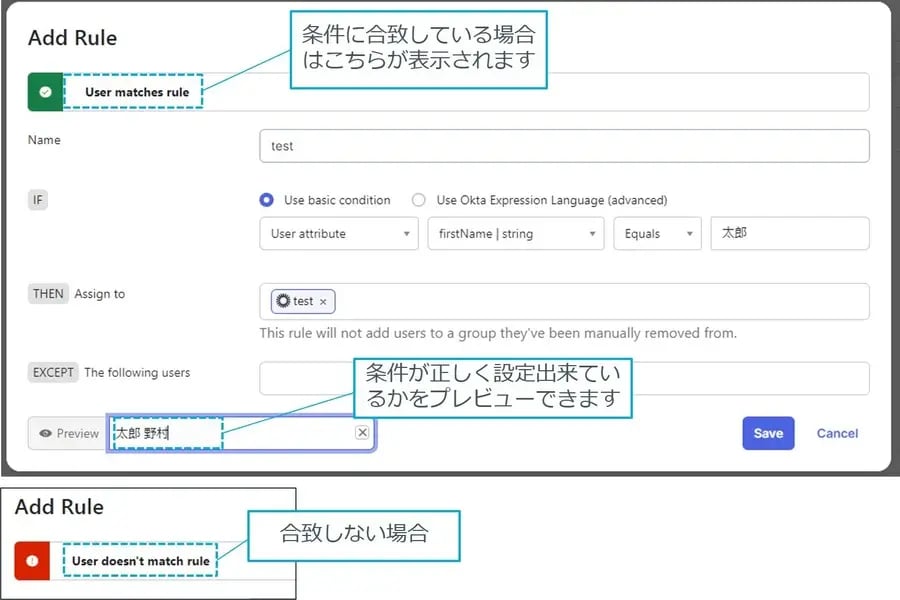
Task: Click the red alert icon in lower banner
Action: pos(32,561)
